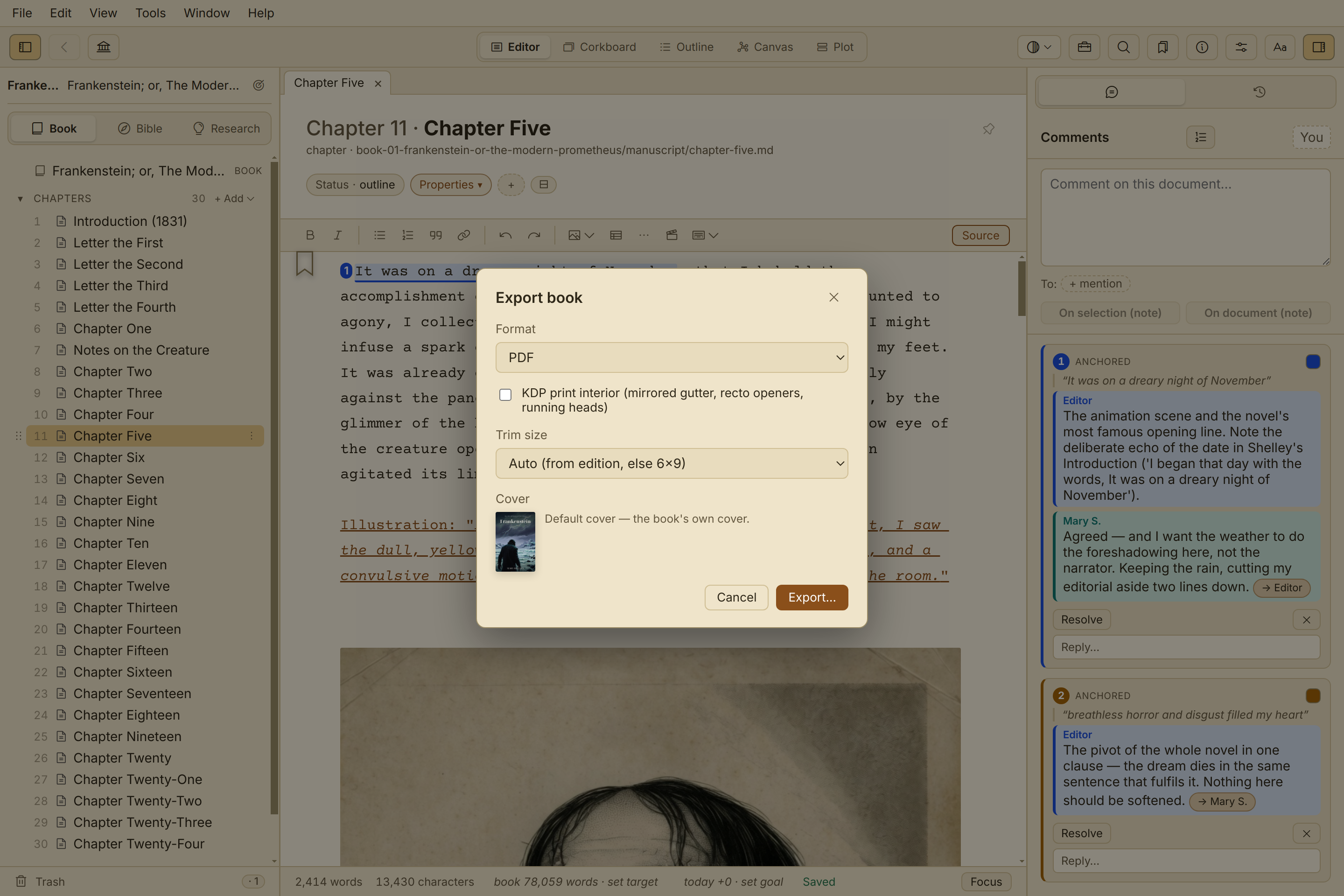Viewport: 1344px width, 896px height.
Task: Toggle the right inspector panel icon
Action: [1319, 47]
